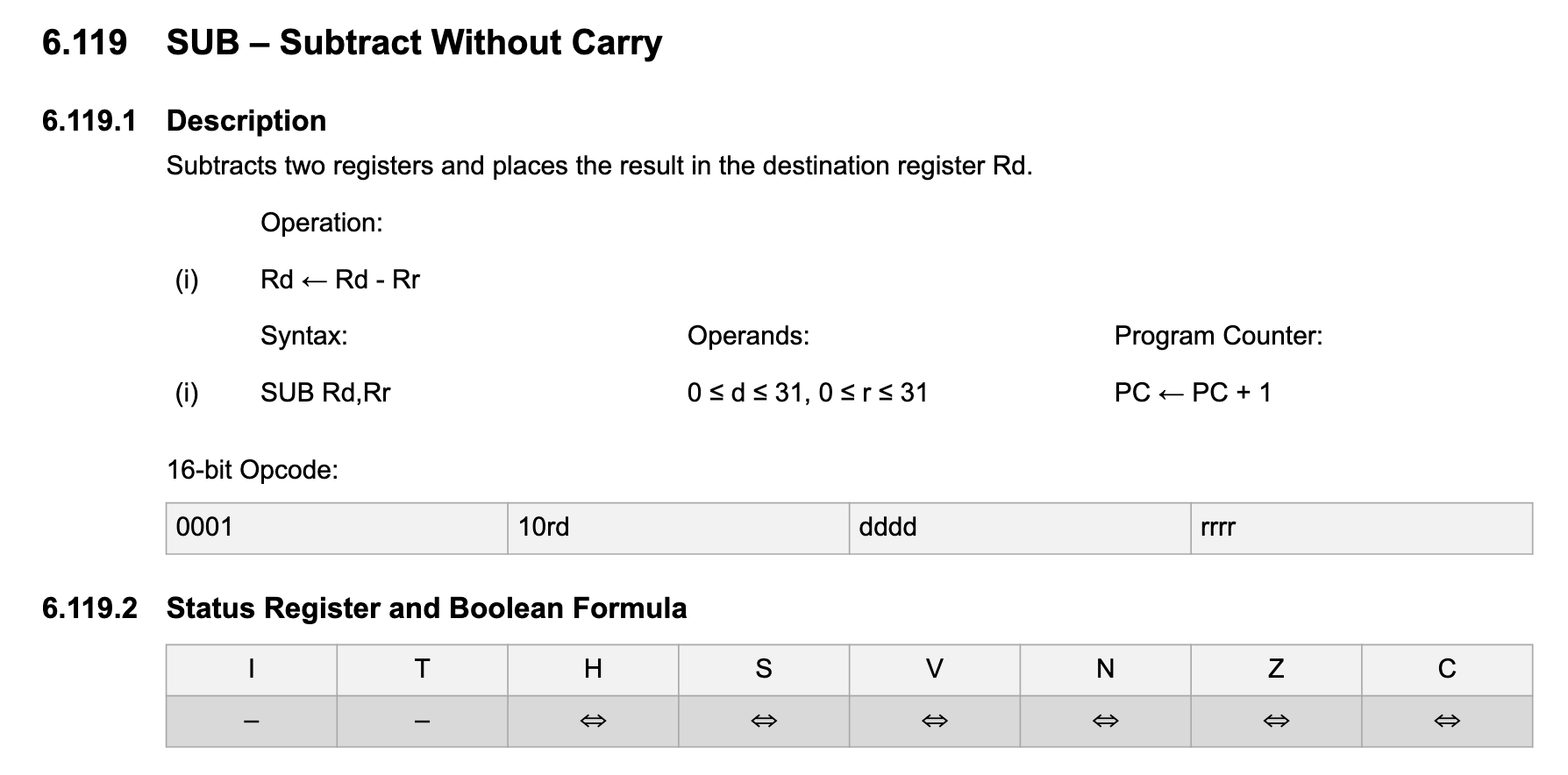1568x775 pixels.
Task: Click the opcode cell 0001
Action: pyautogui.click(x=337, y=528)
